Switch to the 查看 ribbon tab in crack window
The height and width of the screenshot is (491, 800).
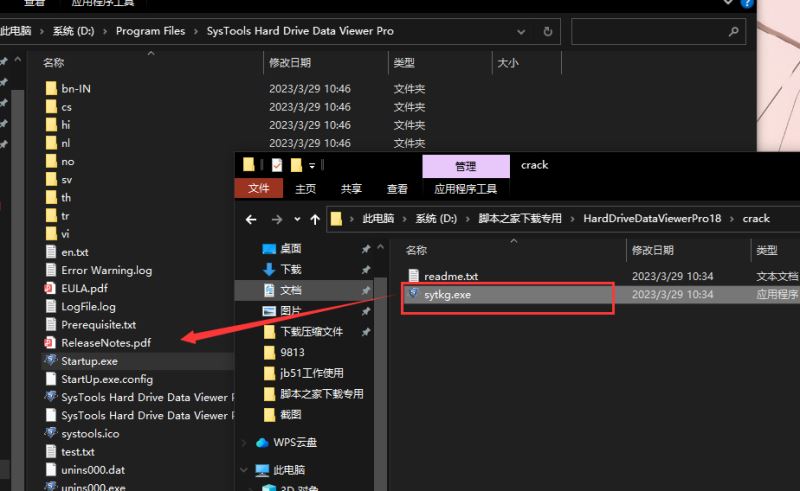click(x=397, y=189)
